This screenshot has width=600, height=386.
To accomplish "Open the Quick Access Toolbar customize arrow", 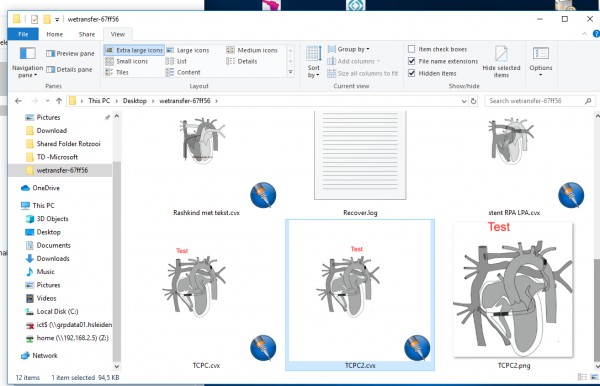I will pos(57,19).
